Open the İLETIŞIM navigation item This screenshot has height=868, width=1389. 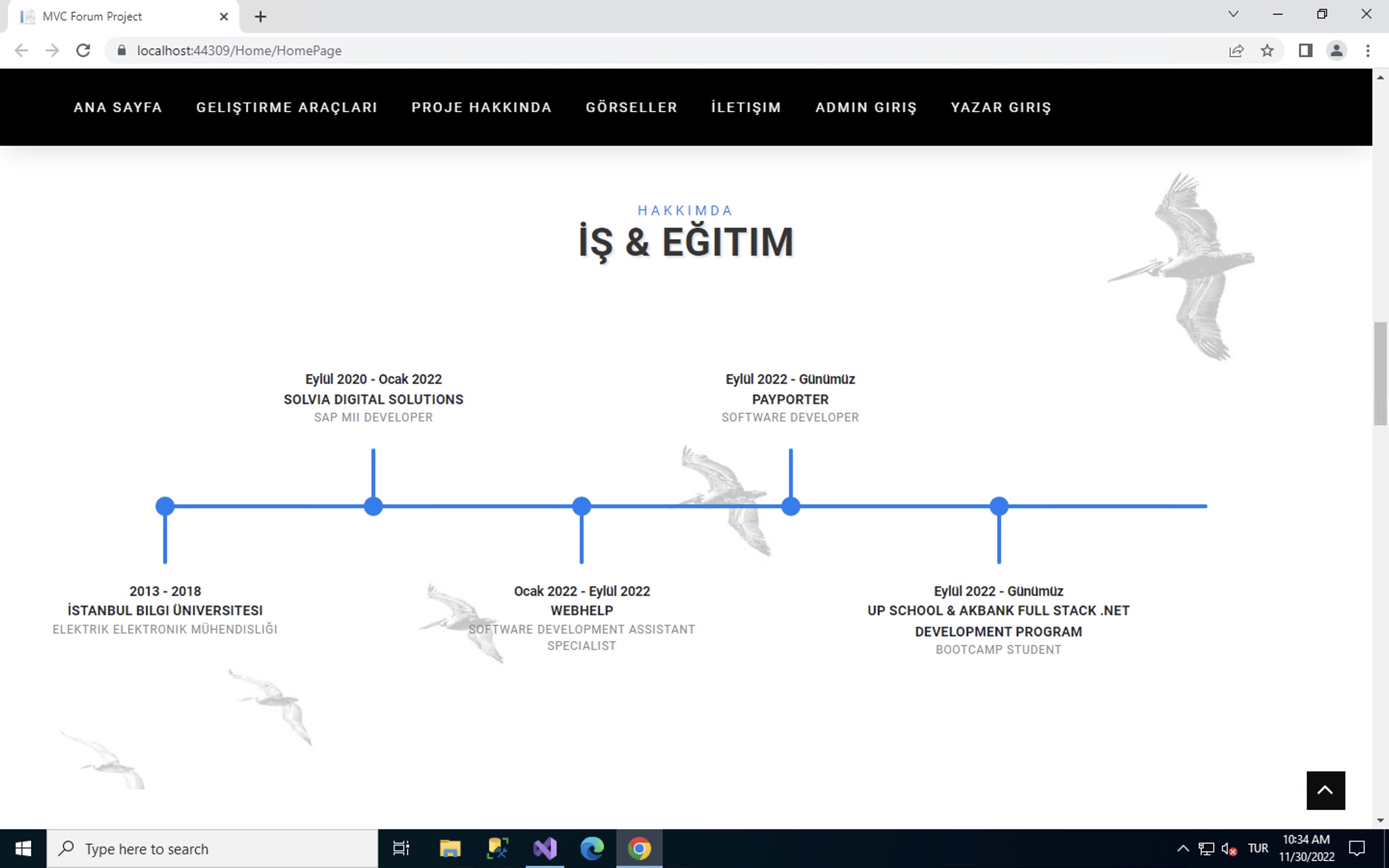tap(746, 107)
